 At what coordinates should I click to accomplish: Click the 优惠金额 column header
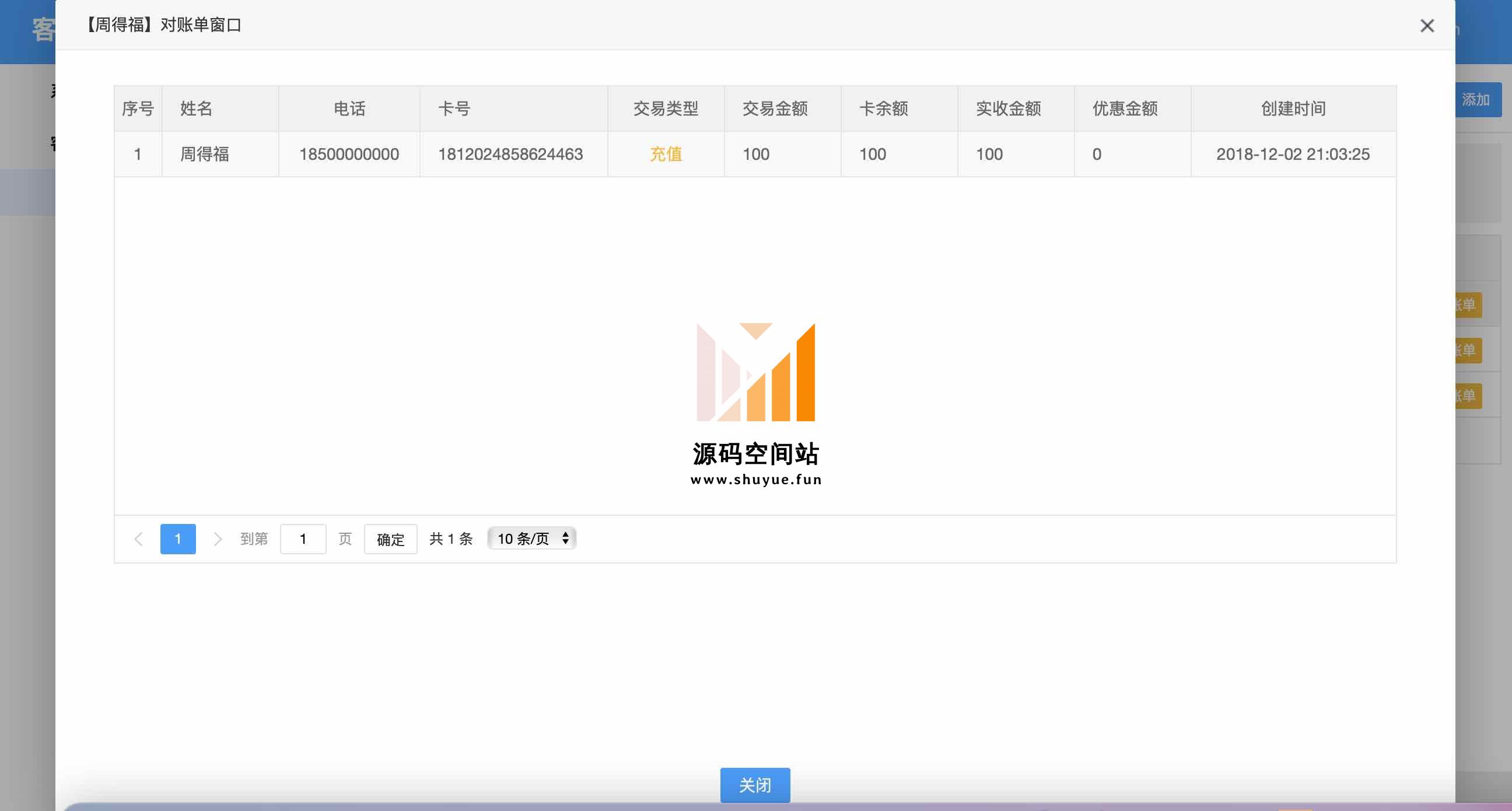coord(1133,109)
